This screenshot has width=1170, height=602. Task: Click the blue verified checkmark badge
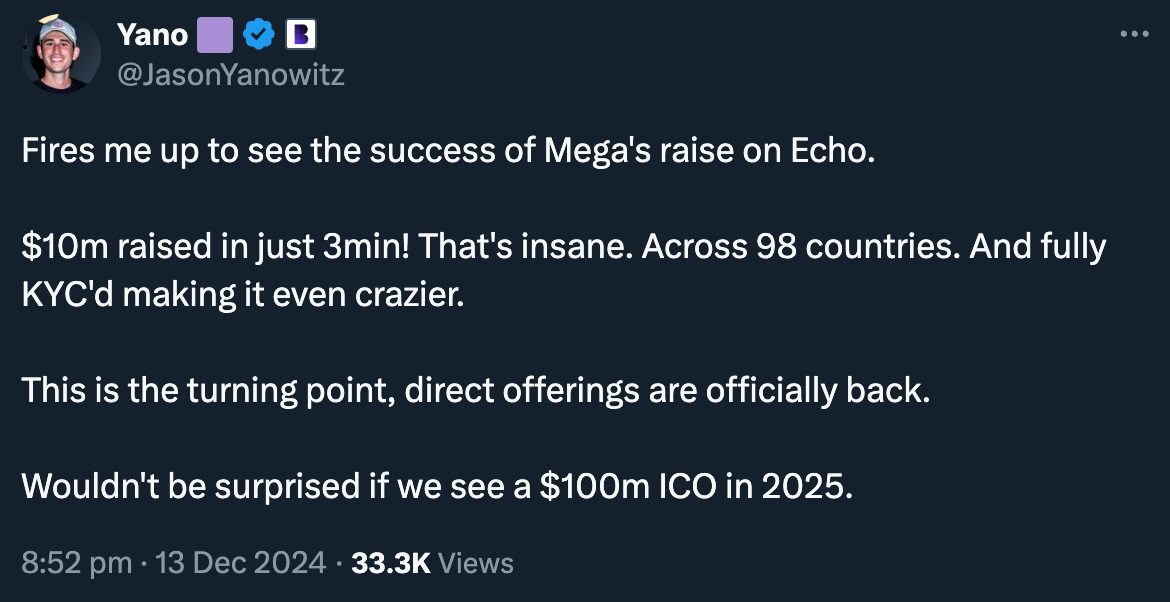[259, 35]
